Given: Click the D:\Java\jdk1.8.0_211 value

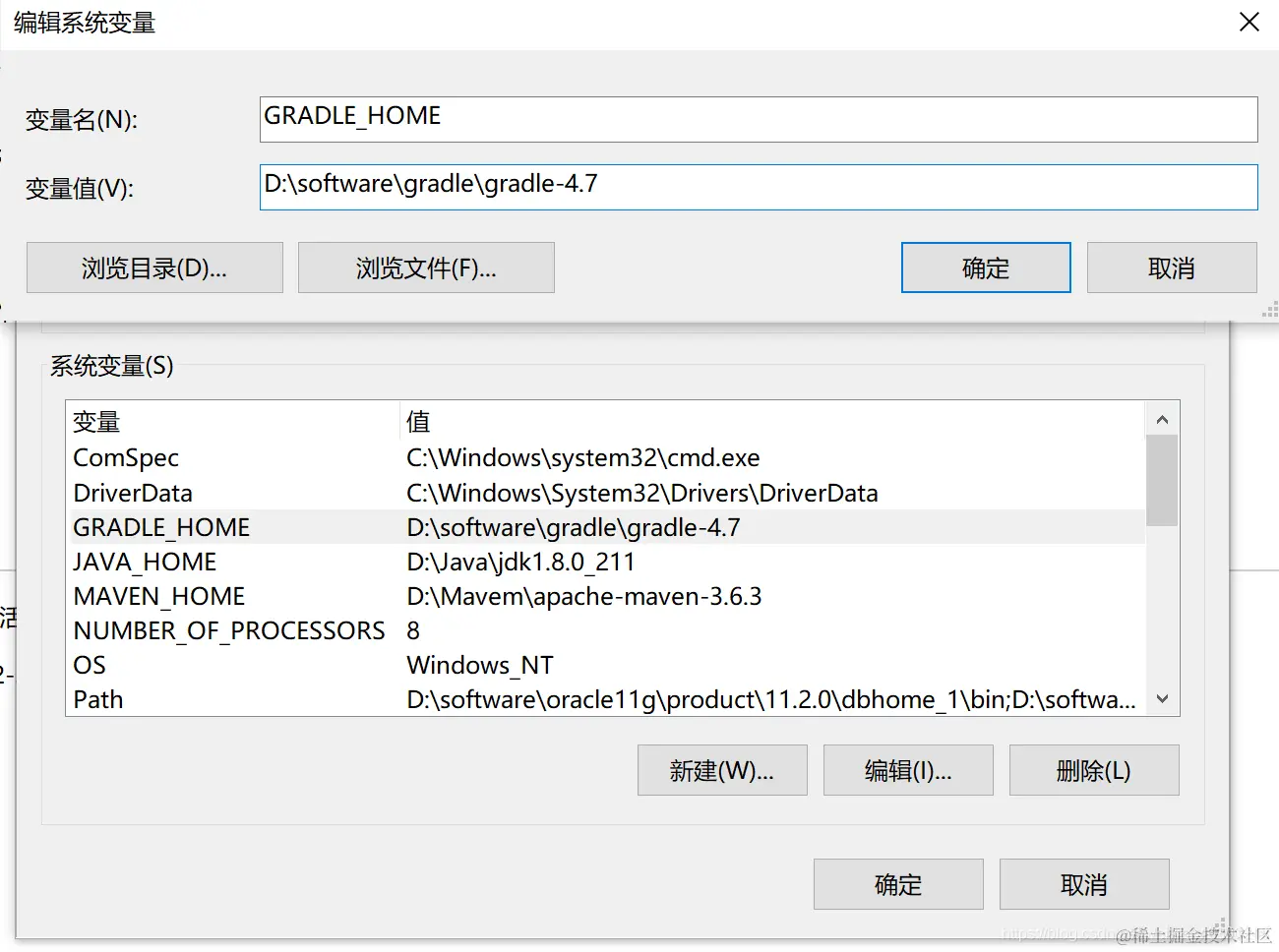Looking at the screenshot, I should [x=520, y=562].
